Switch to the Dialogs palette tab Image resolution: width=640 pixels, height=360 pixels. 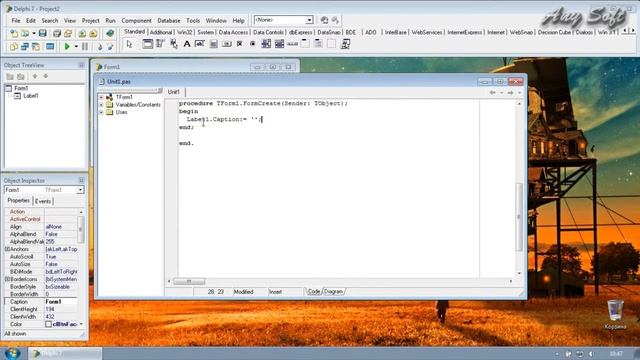point(584,32)
